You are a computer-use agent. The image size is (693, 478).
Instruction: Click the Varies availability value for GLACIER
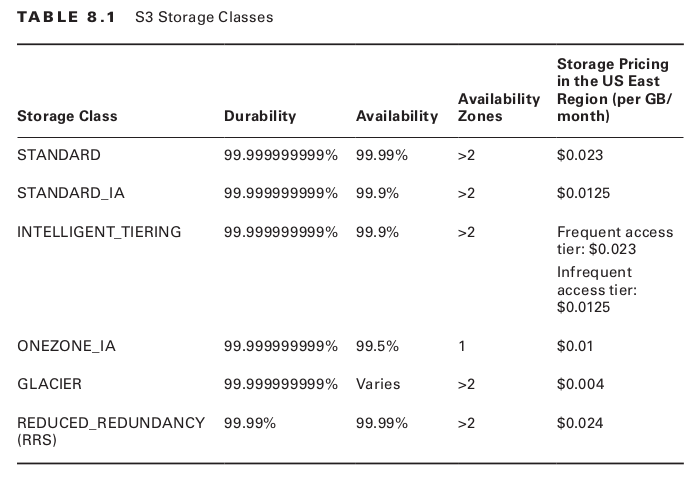tap(378, 384)
